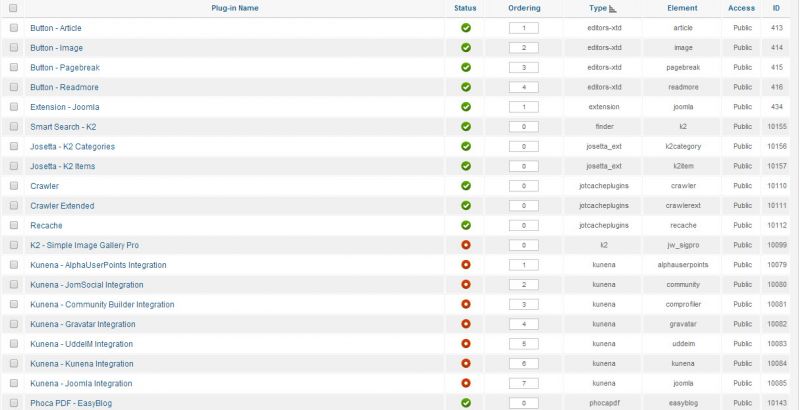
Task: Disable Josetta - K2 Categories status icon
Action: click(x=465, y=146)
